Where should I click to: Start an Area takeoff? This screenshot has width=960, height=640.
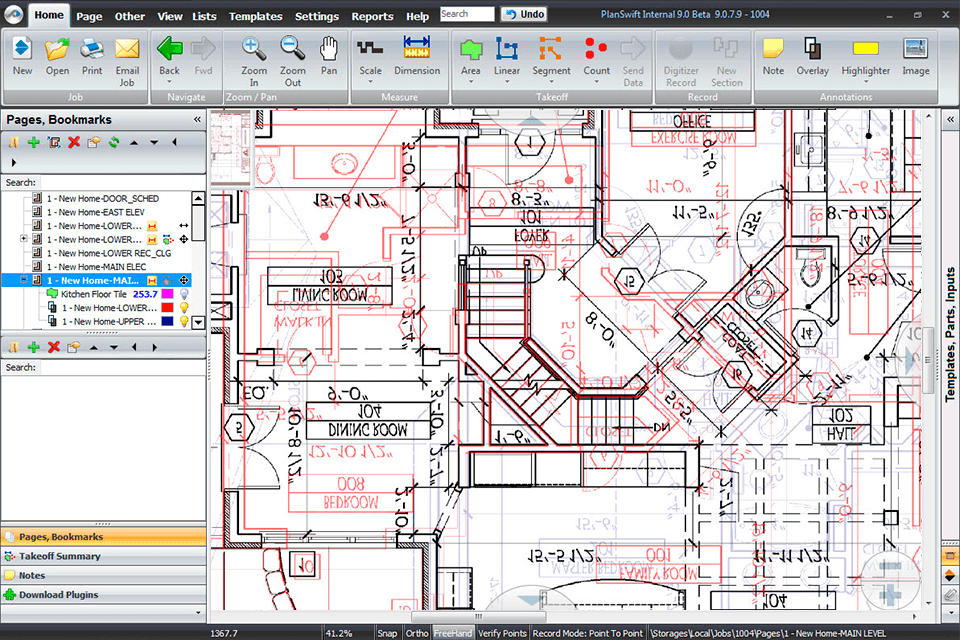pos(471,56)
